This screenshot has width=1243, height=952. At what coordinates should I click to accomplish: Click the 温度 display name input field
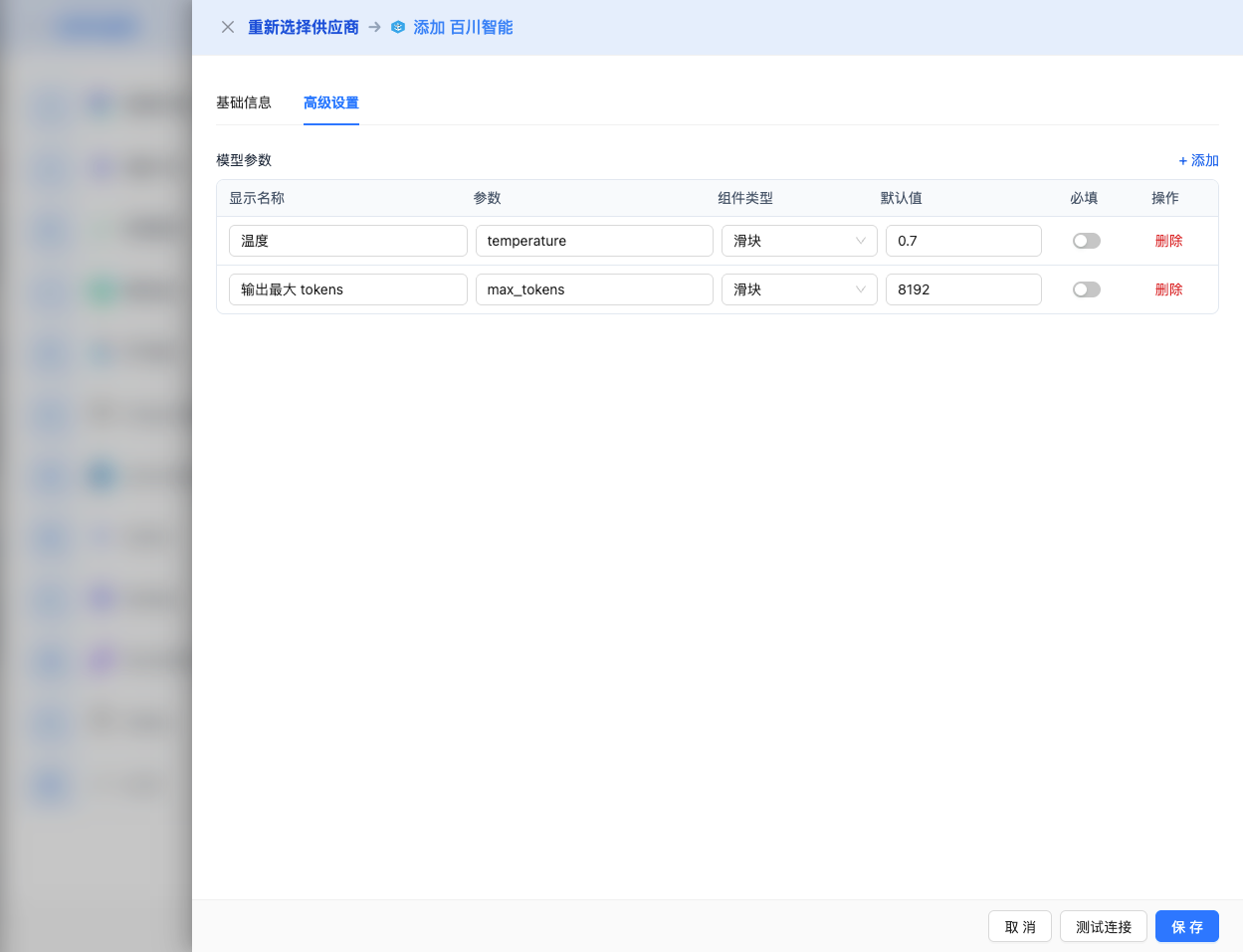347,241
